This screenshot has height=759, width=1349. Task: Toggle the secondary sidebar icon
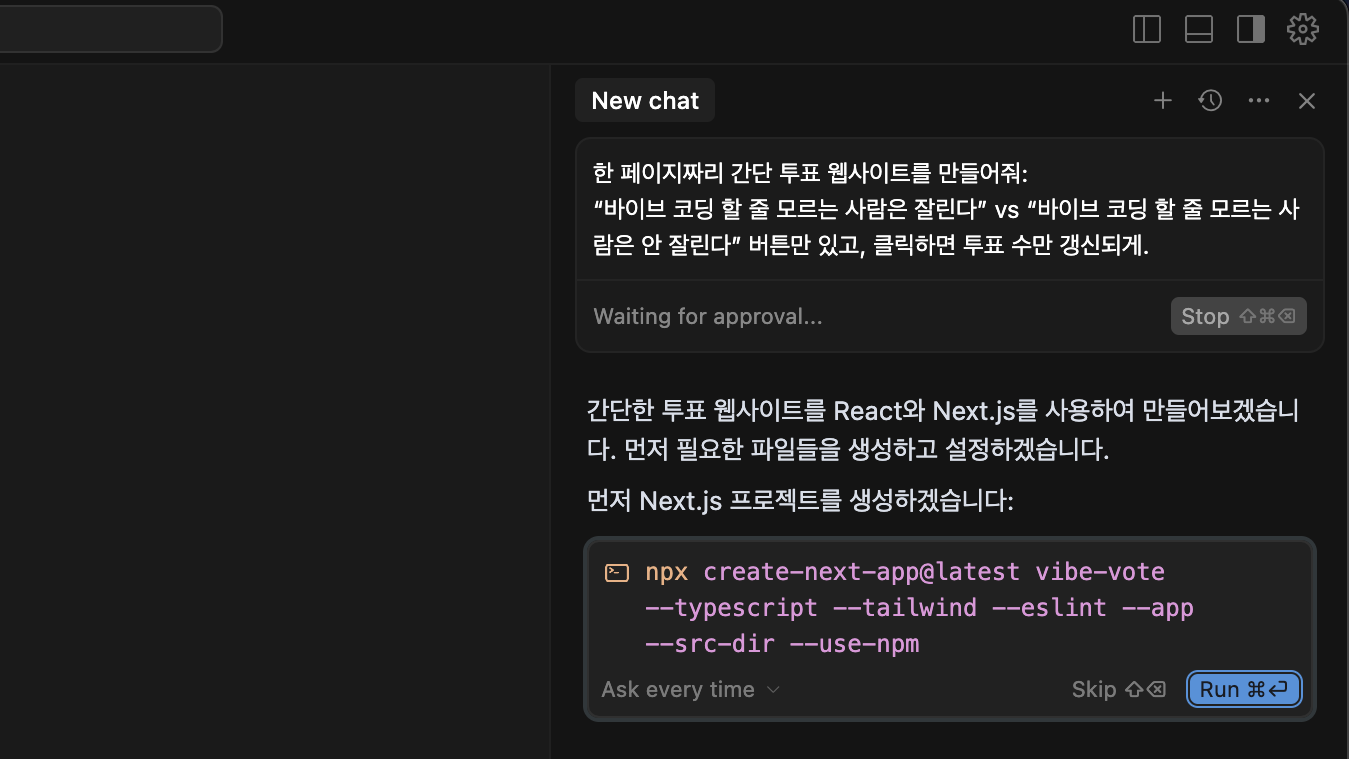coord(1250,29)
